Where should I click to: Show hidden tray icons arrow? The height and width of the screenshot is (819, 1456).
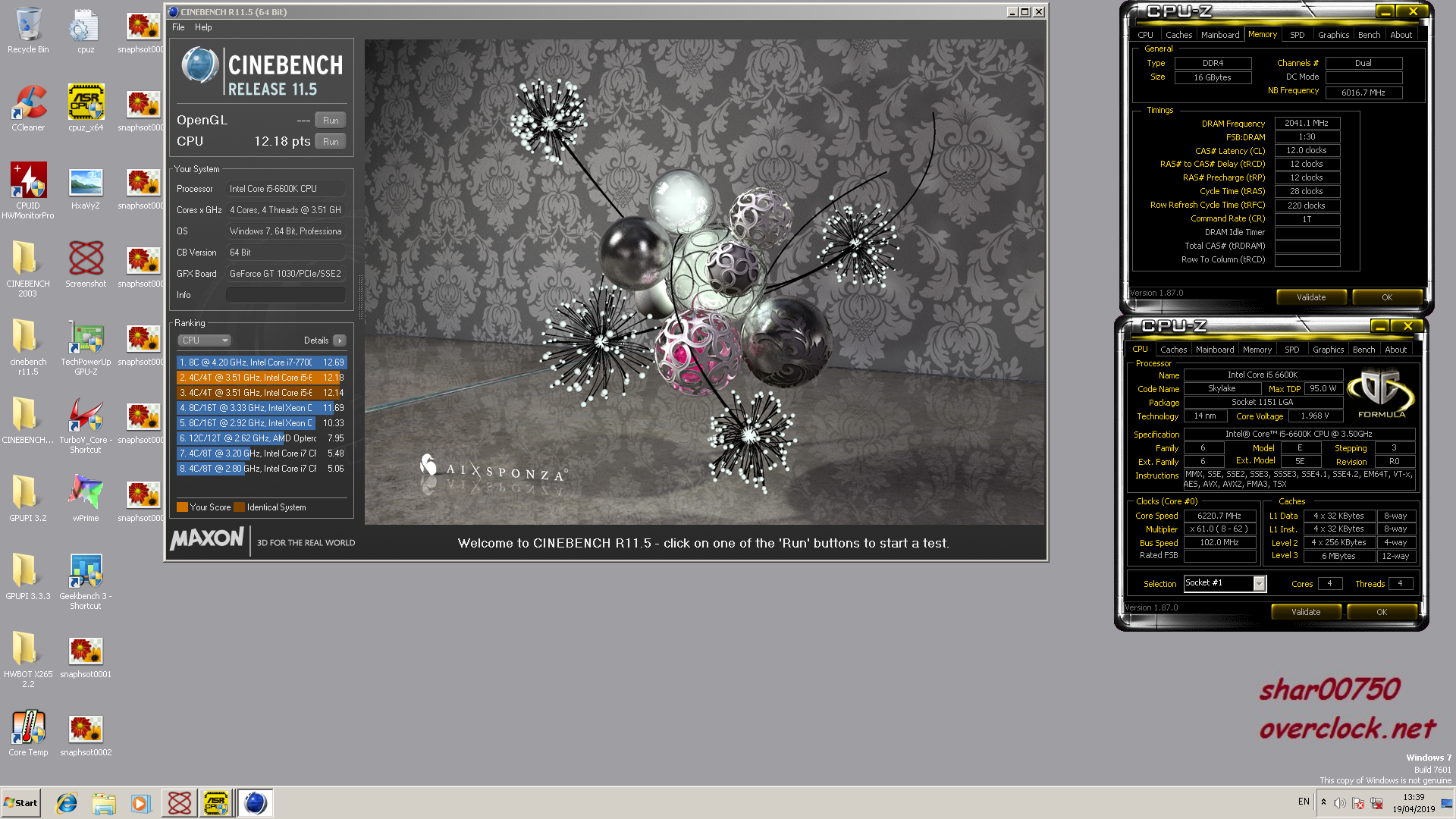[x=1323, y=802]
